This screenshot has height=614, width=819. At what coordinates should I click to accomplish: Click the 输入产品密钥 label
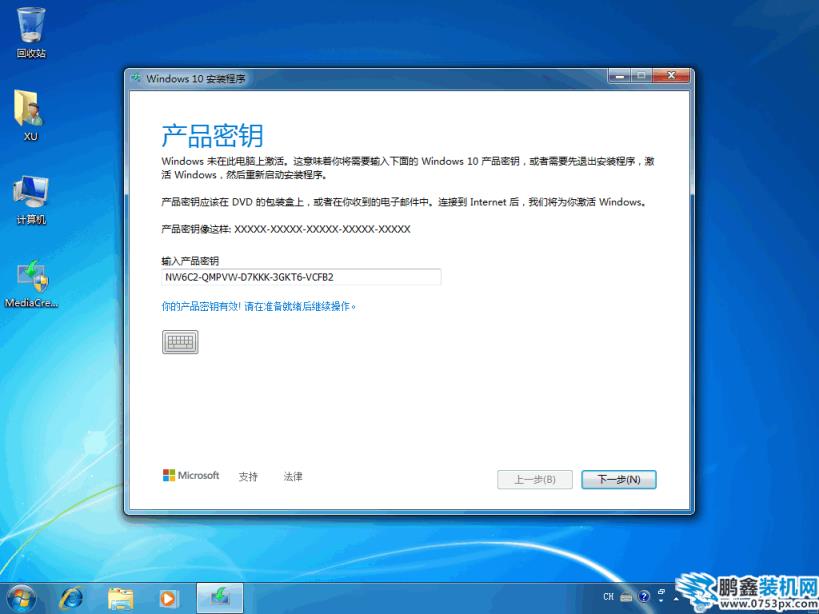190,261
